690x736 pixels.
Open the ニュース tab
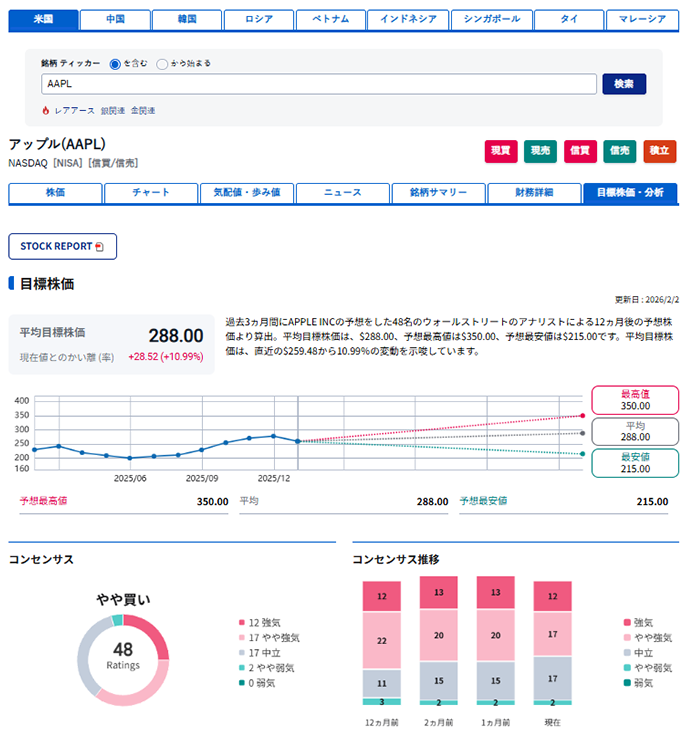pos(343,193)
